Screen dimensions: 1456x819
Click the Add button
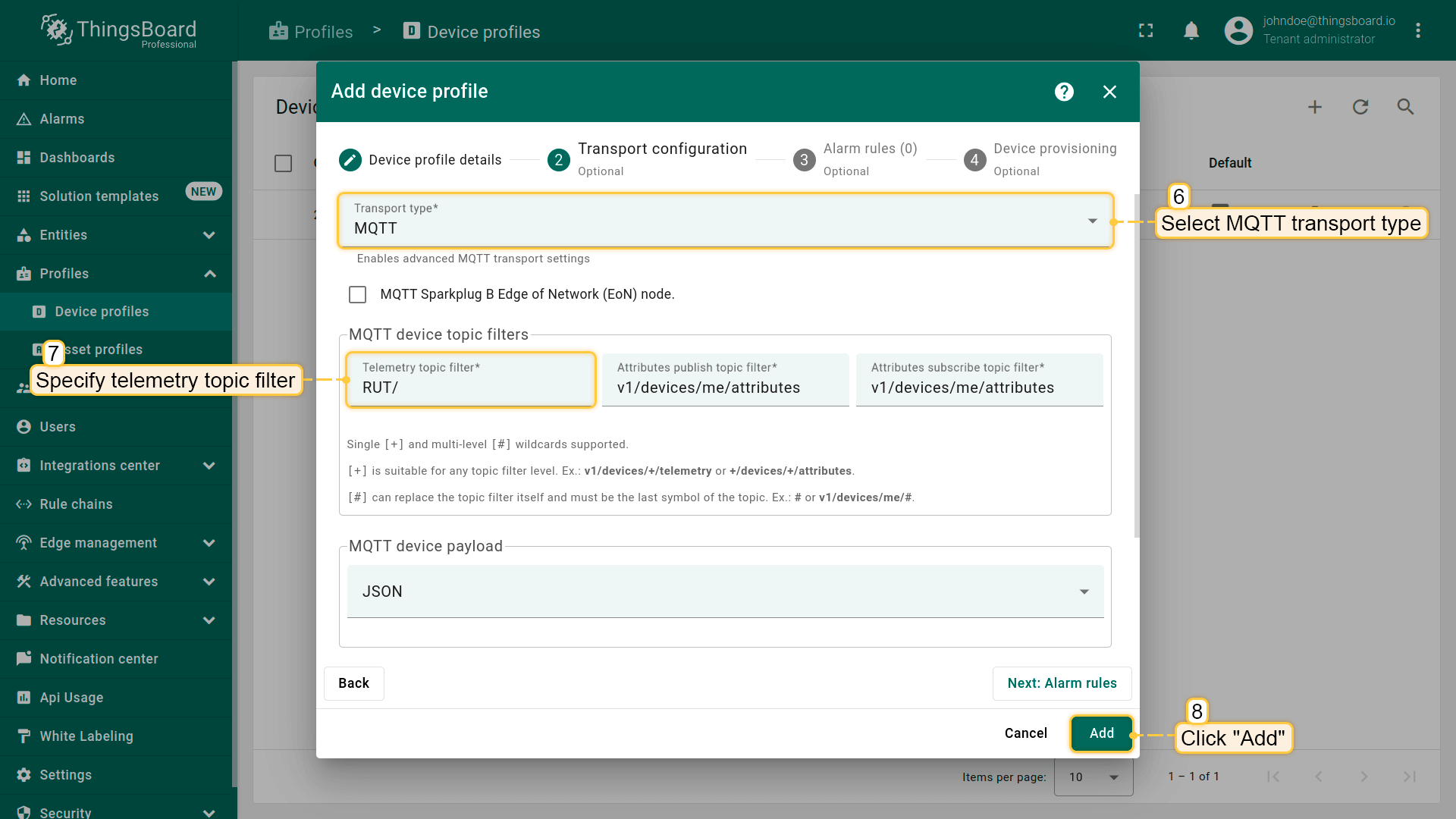click(1101, 733)
